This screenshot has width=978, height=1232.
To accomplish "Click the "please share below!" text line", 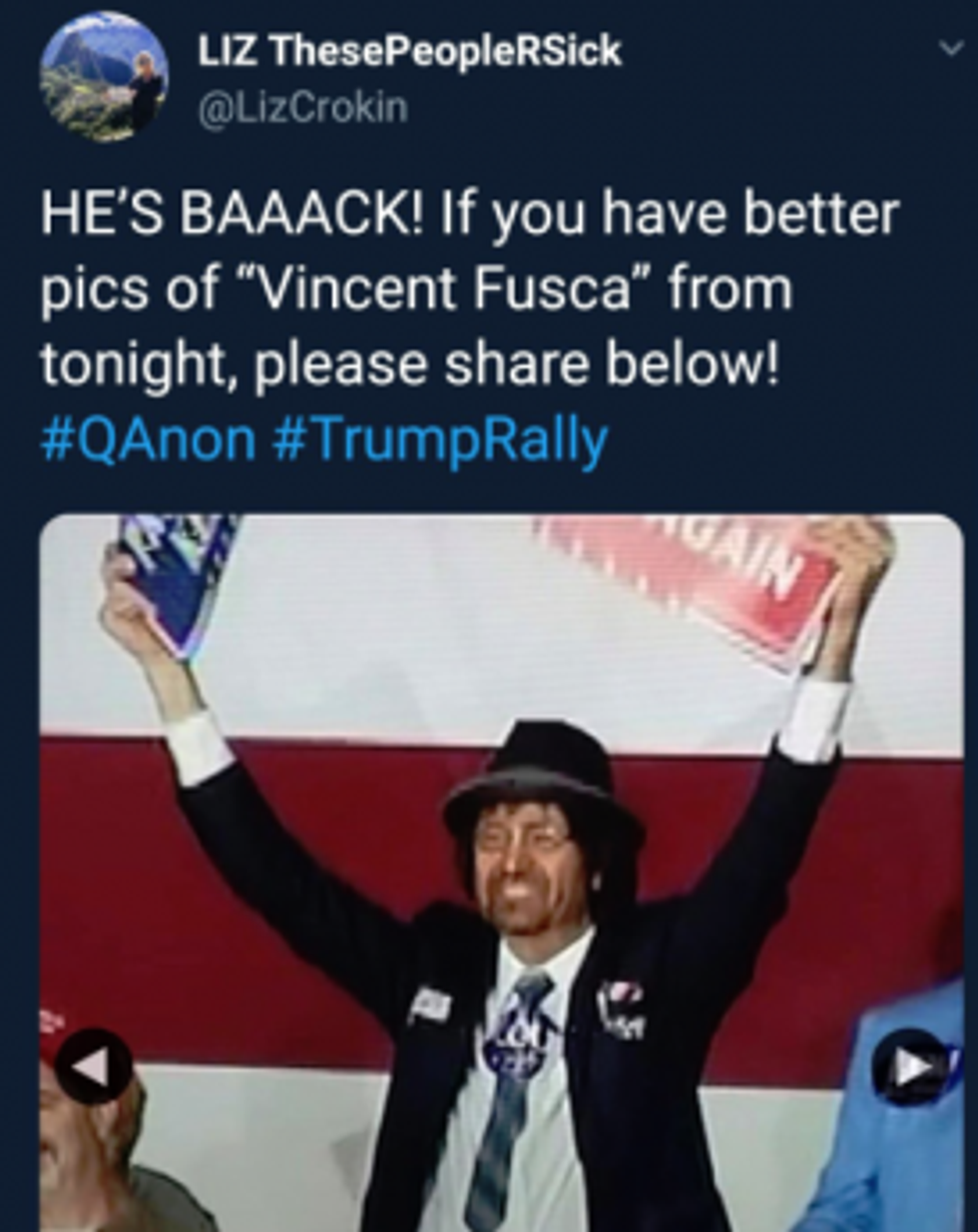I will coord(513,365).
